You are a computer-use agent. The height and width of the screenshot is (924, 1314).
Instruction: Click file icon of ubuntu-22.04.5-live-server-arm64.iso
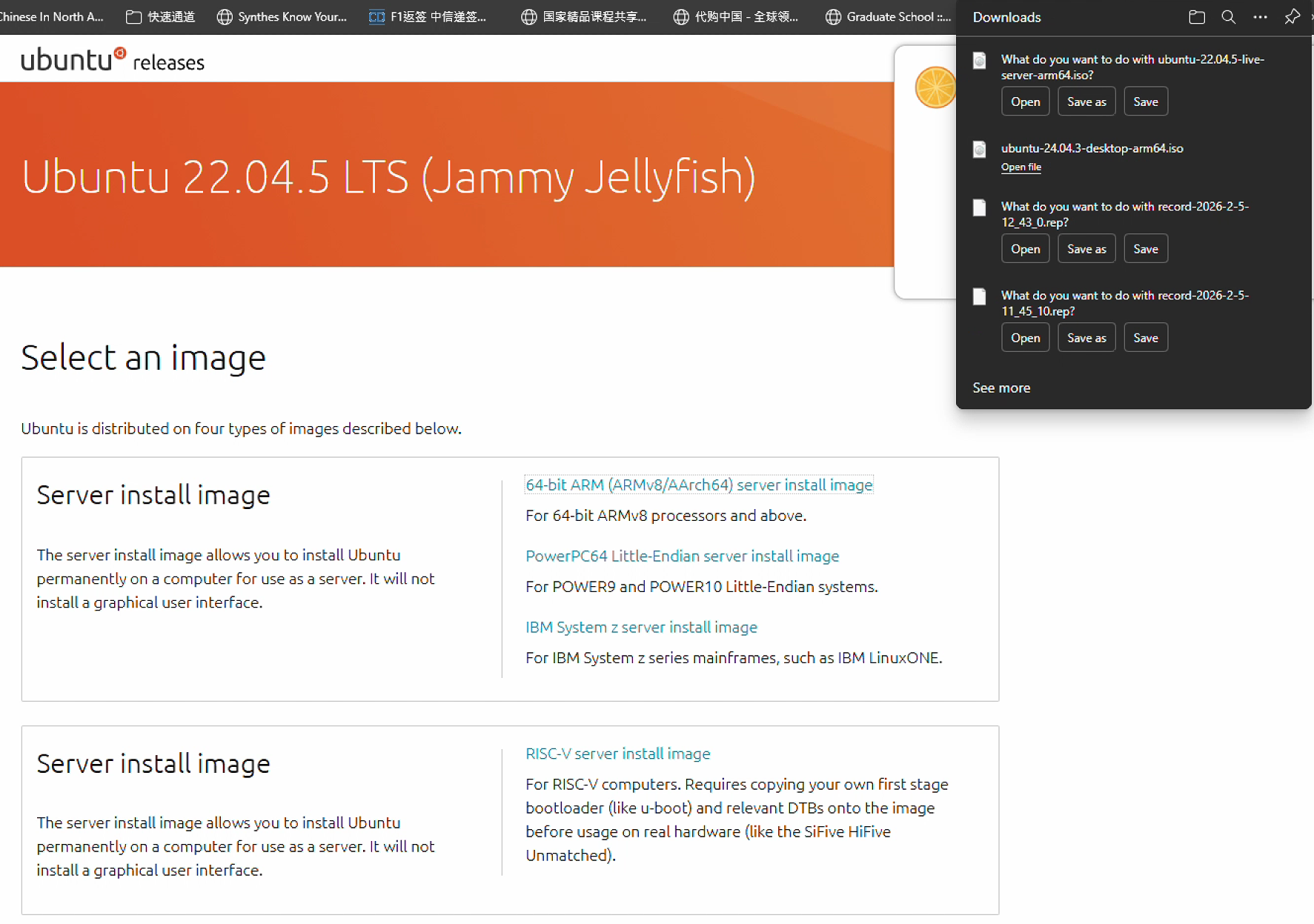click(x=979, y=61)
